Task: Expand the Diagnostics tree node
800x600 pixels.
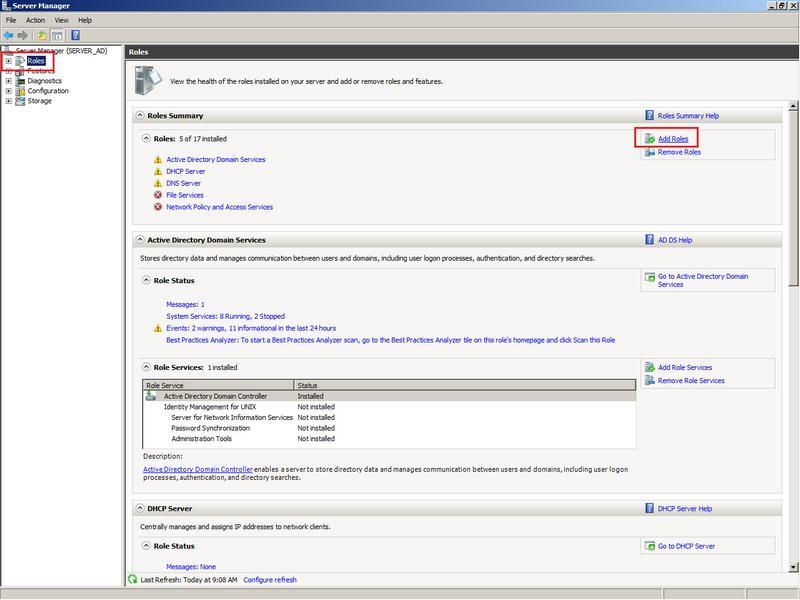Action: click(8, 81)
